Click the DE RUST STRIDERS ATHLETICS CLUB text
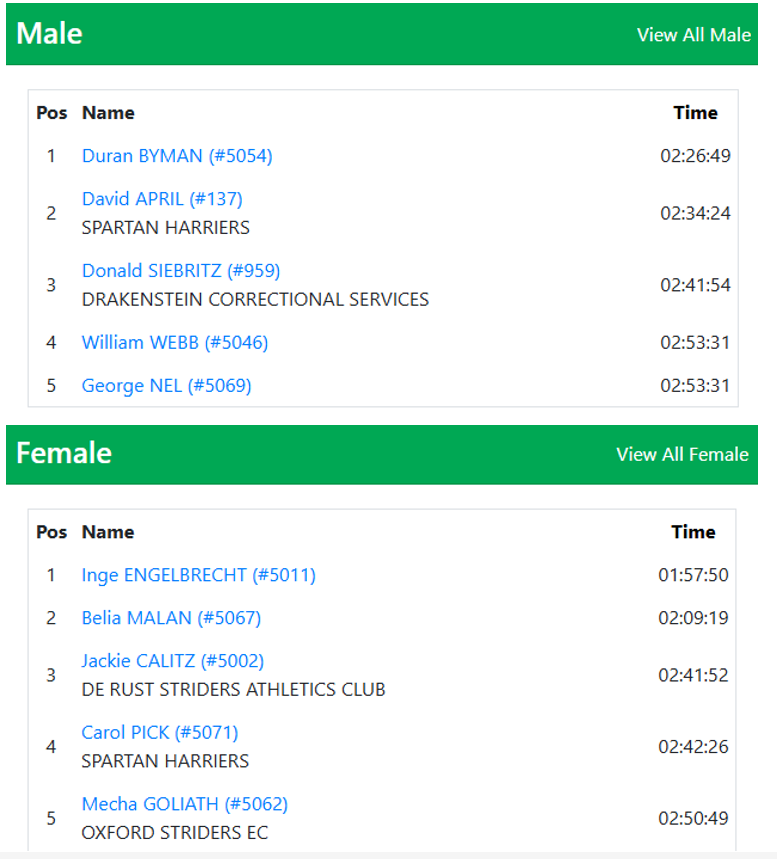777x859 pixels. point(233,690)
